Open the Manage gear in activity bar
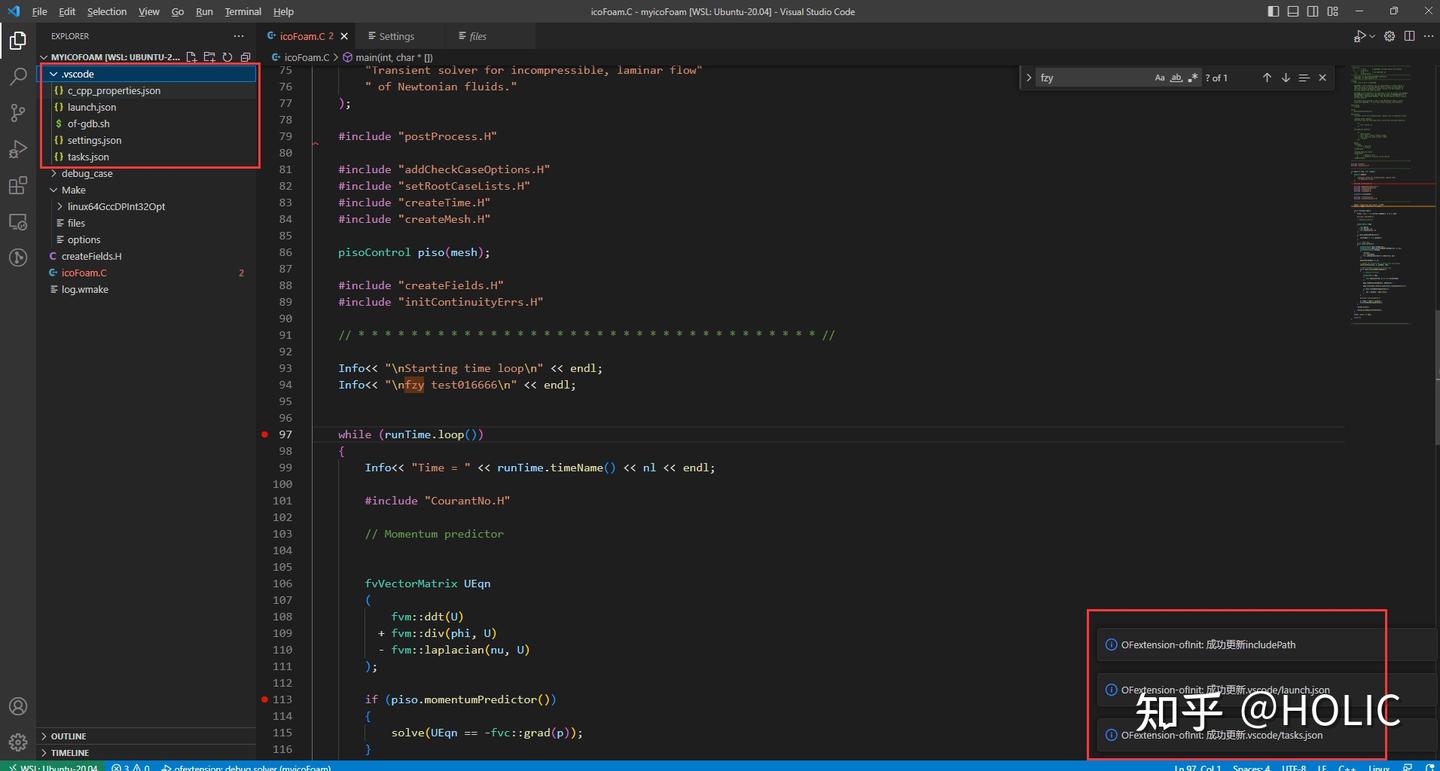The height and width of the screenshot is (771, 1440). pyautogui.click(x=18, y=742)
